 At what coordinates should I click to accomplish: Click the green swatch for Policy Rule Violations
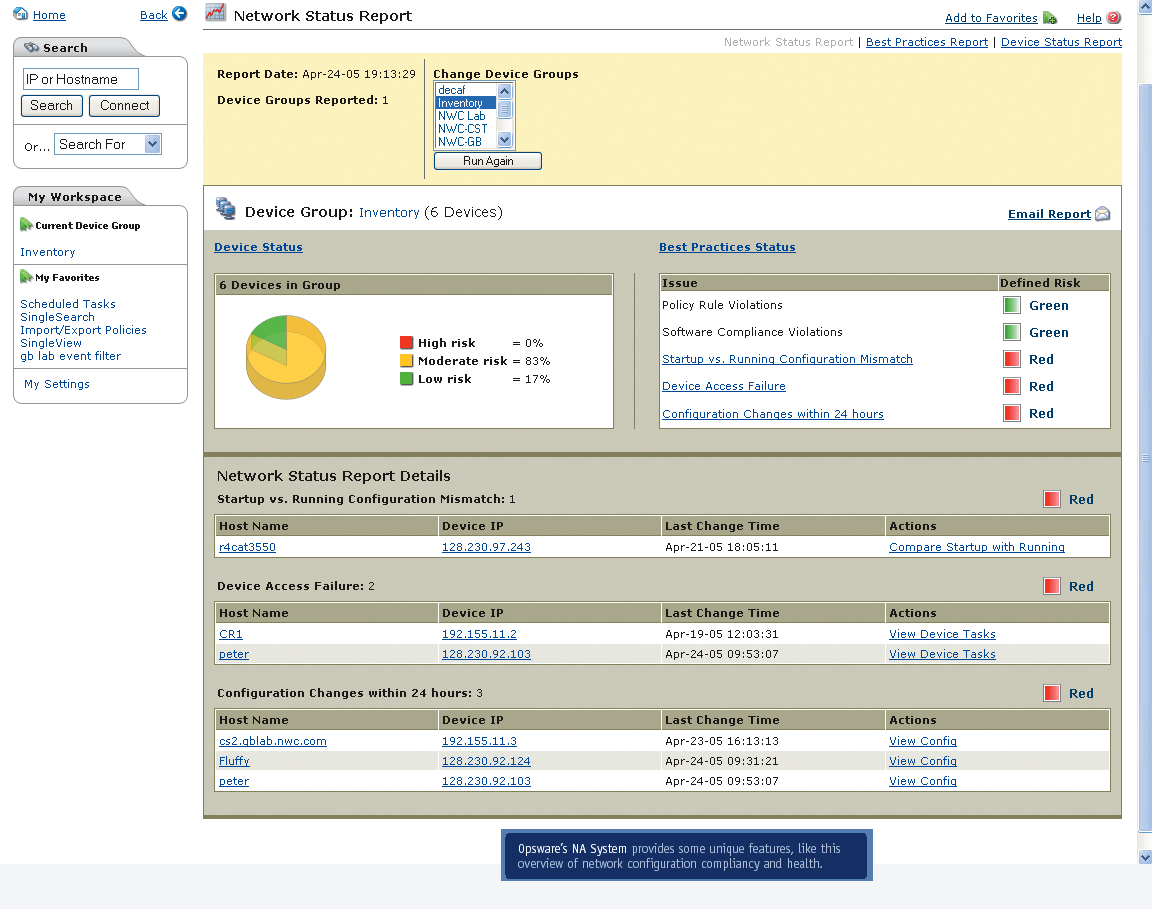(x=1011, y=305)
